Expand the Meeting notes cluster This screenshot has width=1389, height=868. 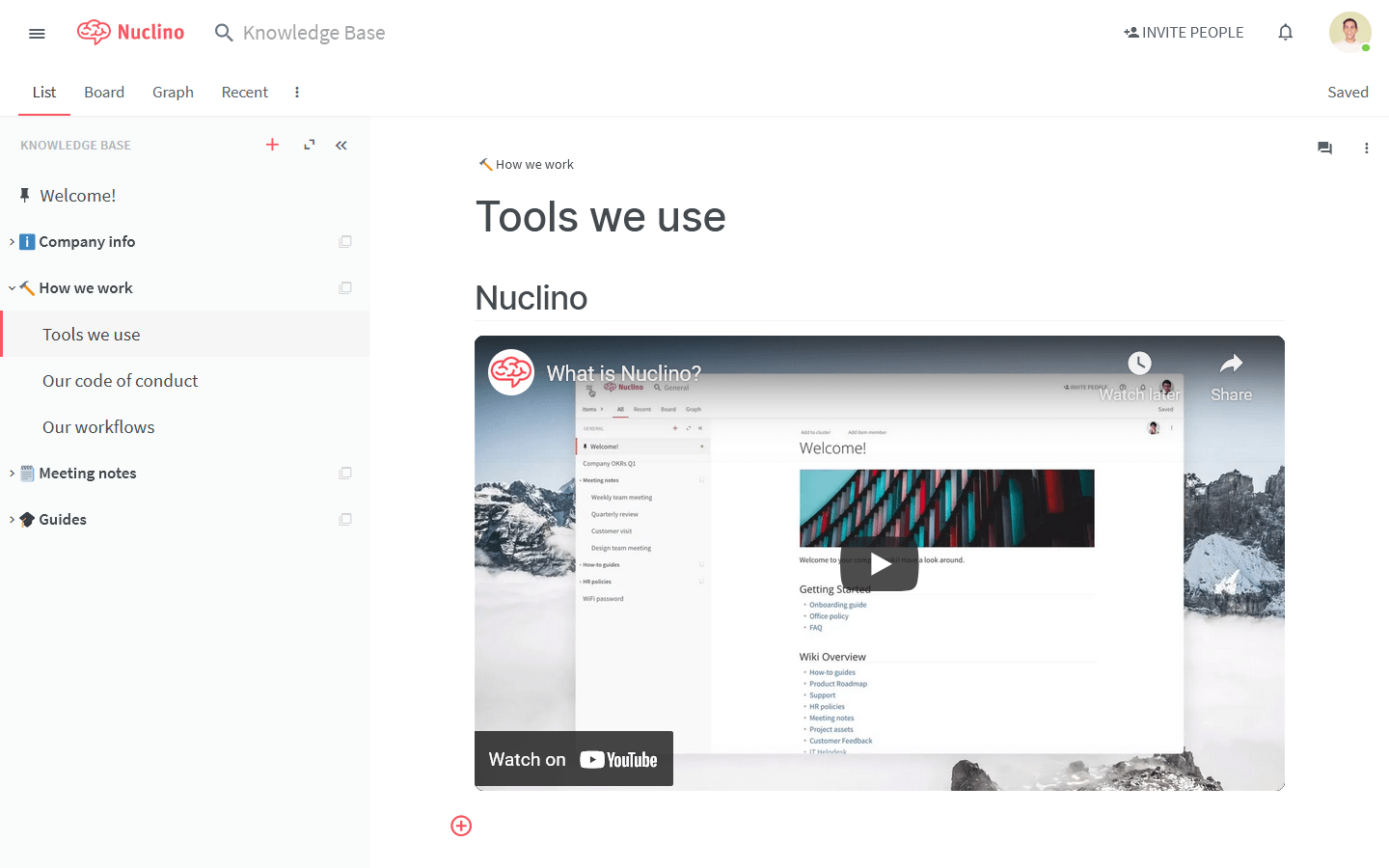pyautogui.click(x=12, y=474)
